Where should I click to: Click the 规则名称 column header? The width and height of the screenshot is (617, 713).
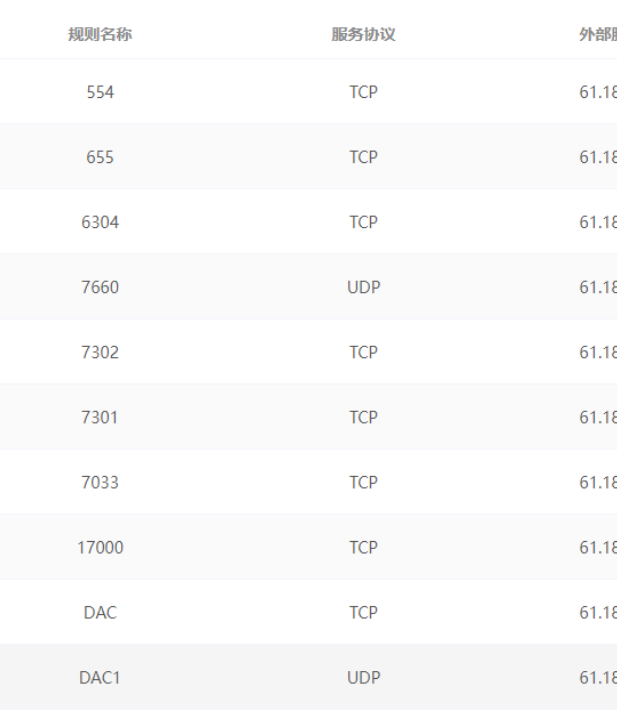[x=100, y=35]
